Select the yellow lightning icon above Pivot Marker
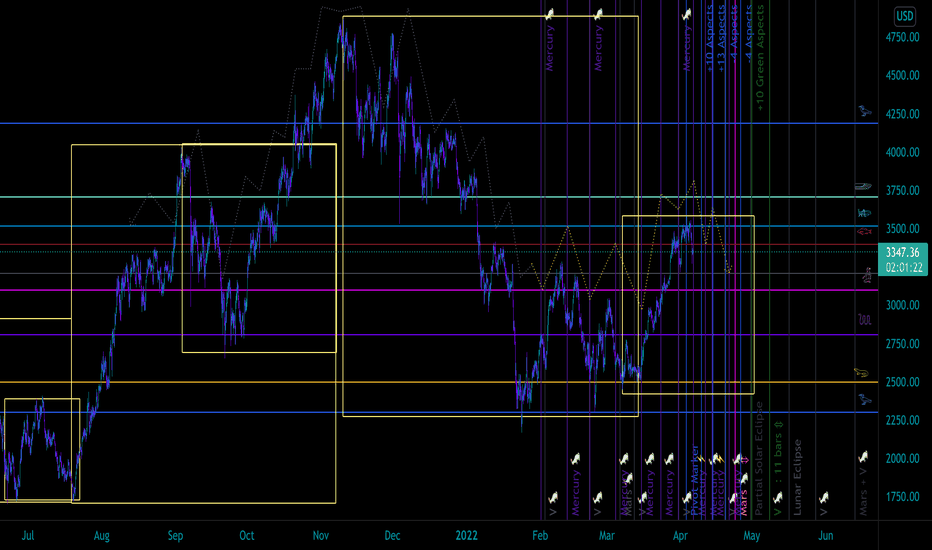The height and width of the screenshot is (550, 932). (700, 459)
